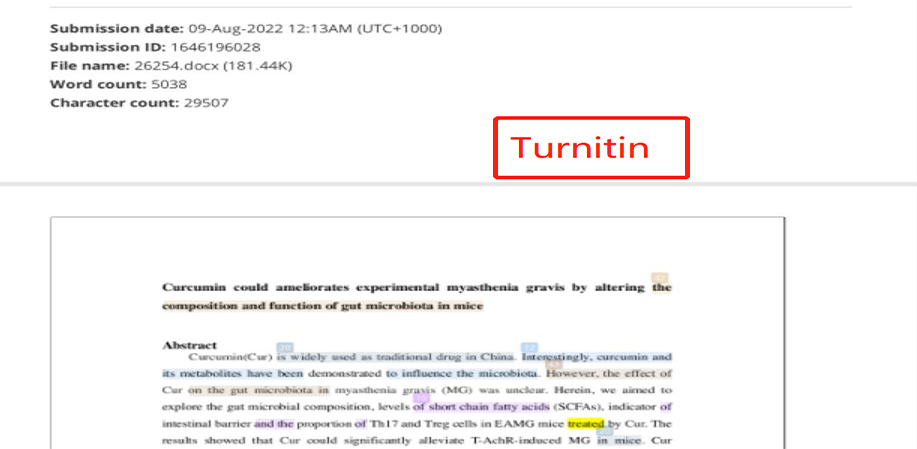The width and height of the screenshot is (917, 449).
Task: Click the word count value 5038
Action: pos(169,84)
